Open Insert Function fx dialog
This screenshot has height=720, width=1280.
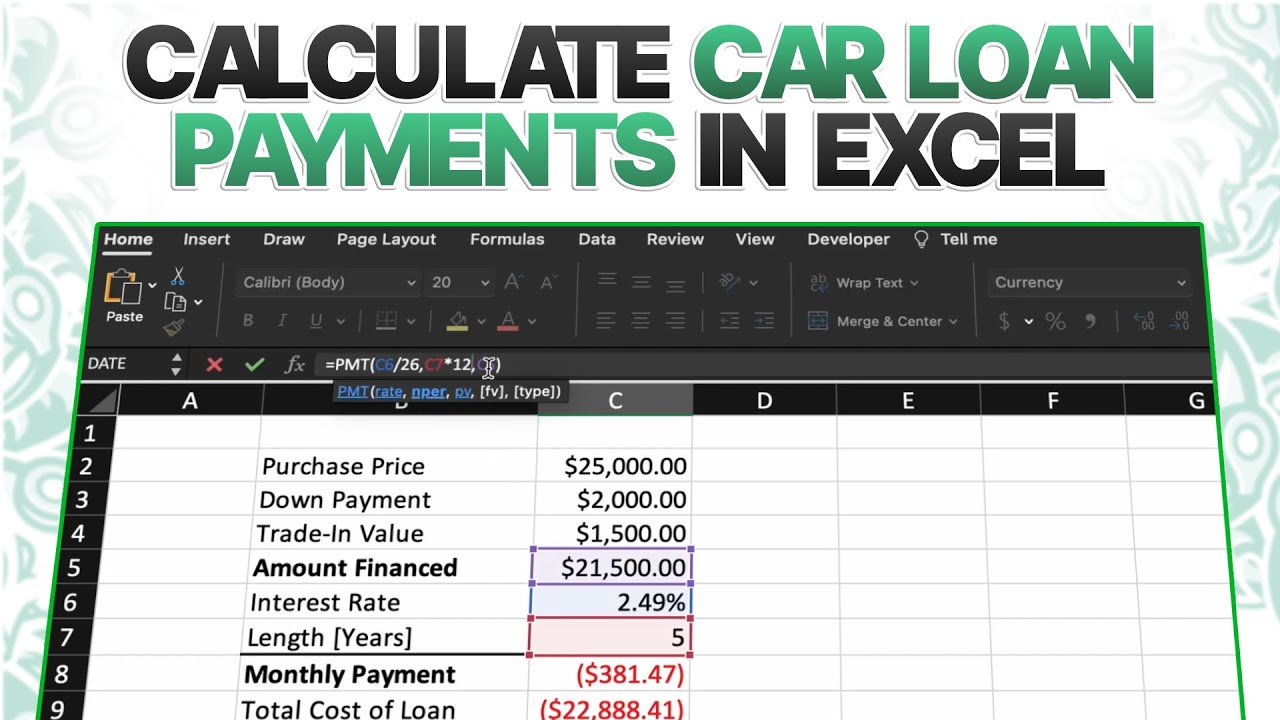pos(295,364)
